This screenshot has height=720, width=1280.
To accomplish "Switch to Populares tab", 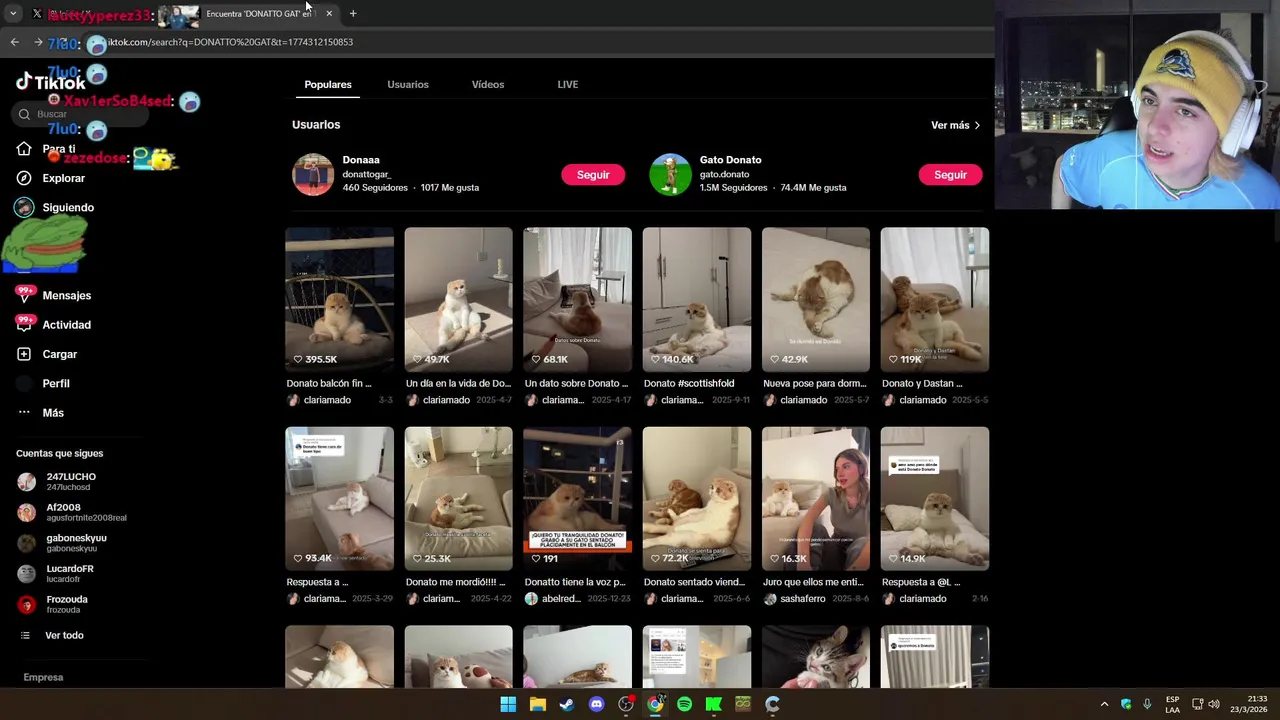I will coord(328,85).
